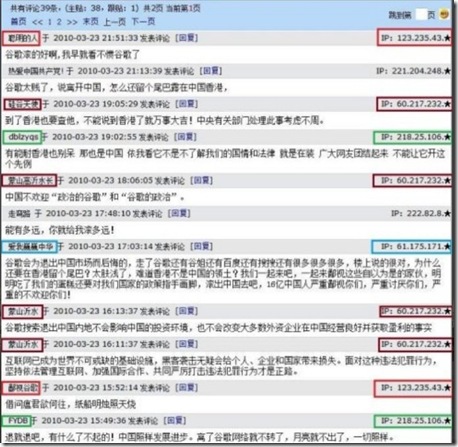The image size is (458, 447).
Task: Reply to dblzyqs's 19:02:55 comment
Action: coord(185,137)
